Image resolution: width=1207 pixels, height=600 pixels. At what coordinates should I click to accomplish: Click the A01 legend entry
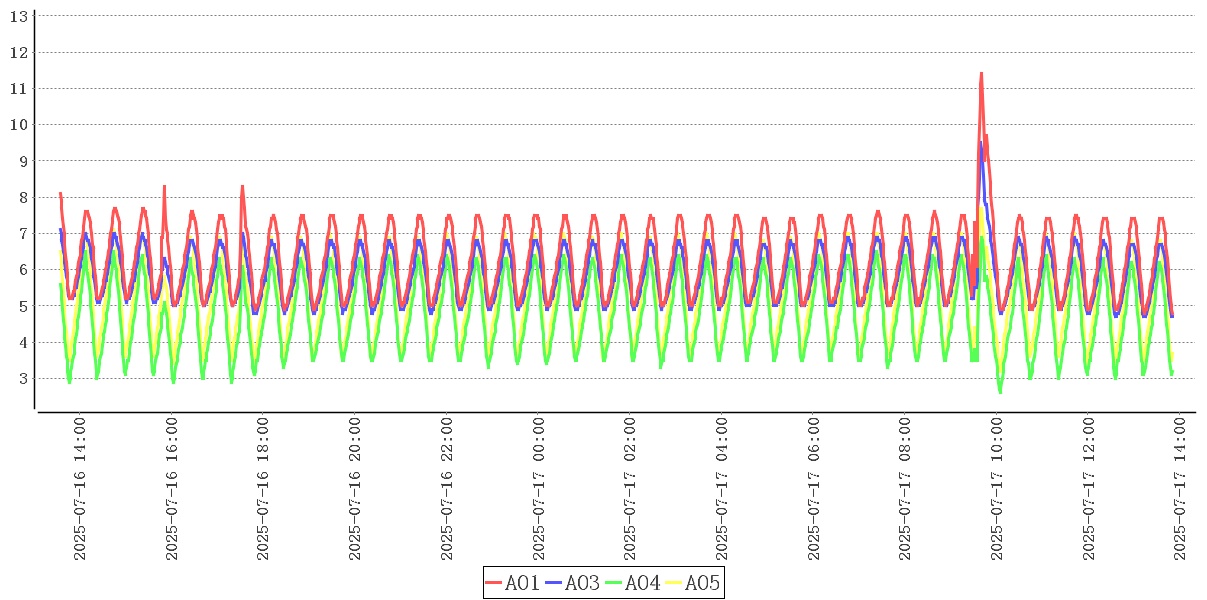(x=522, y=583)
